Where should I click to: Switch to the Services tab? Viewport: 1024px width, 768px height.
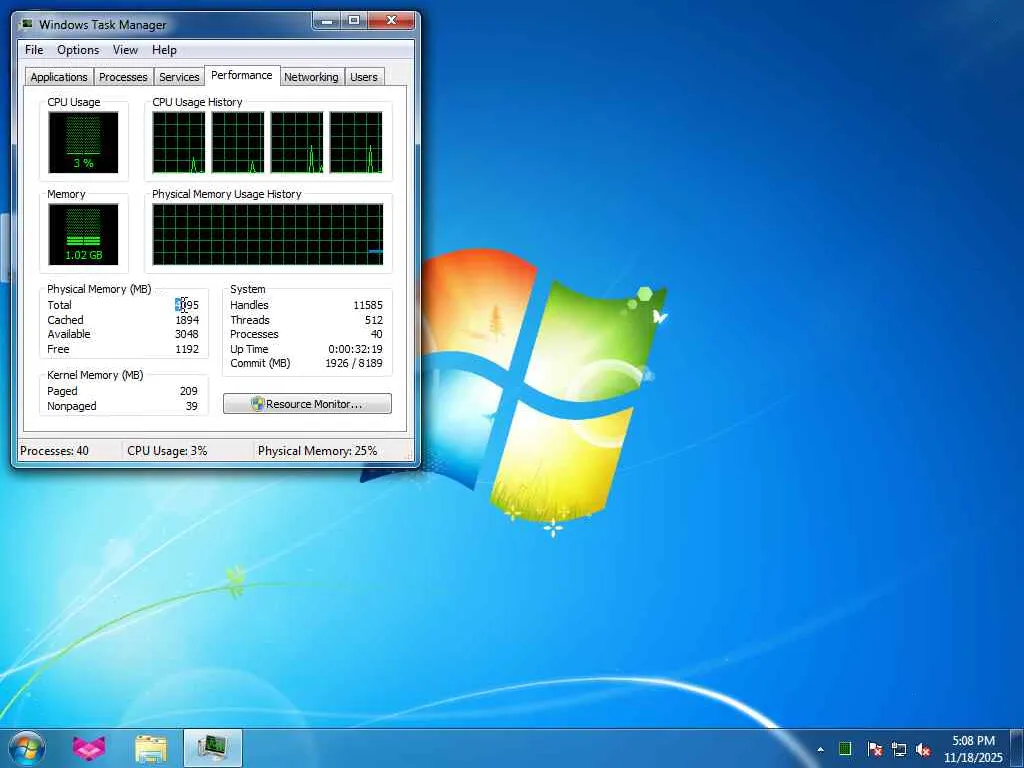179,76
